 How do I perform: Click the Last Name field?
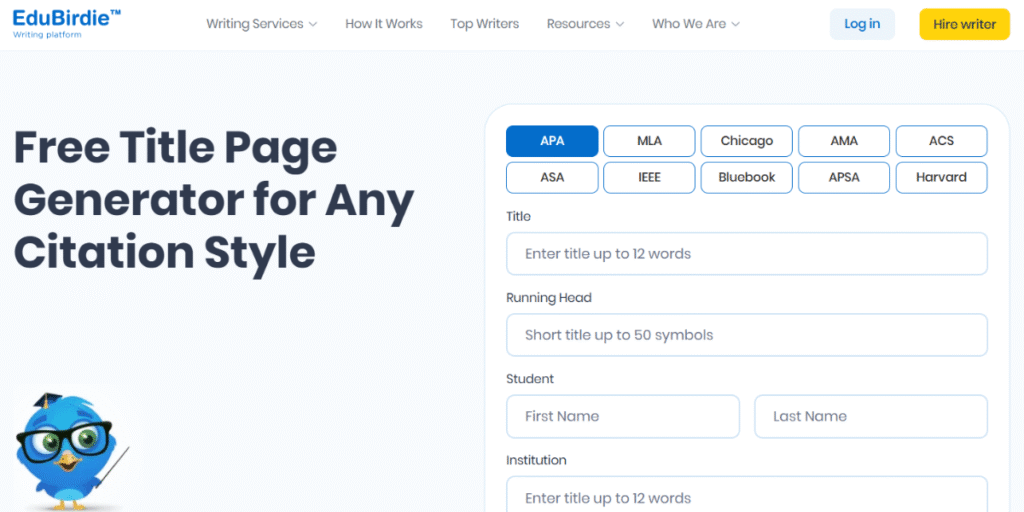pos(871,416)
